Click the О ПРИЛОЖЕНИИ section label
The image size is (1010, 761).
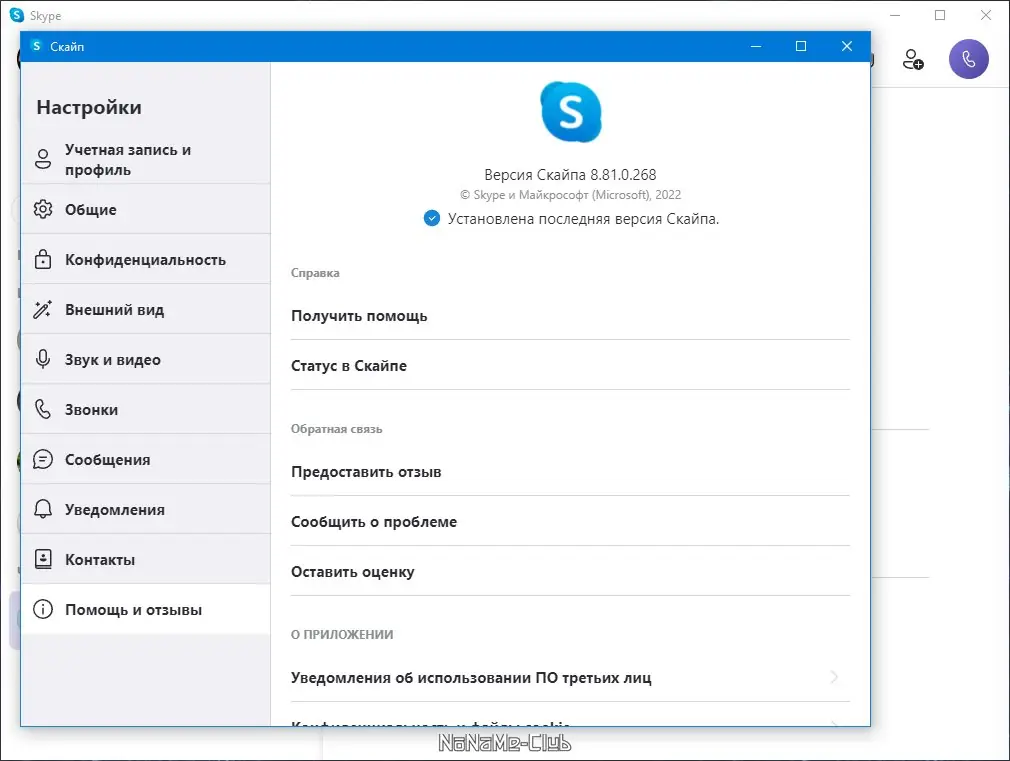[x=342, y=634]
